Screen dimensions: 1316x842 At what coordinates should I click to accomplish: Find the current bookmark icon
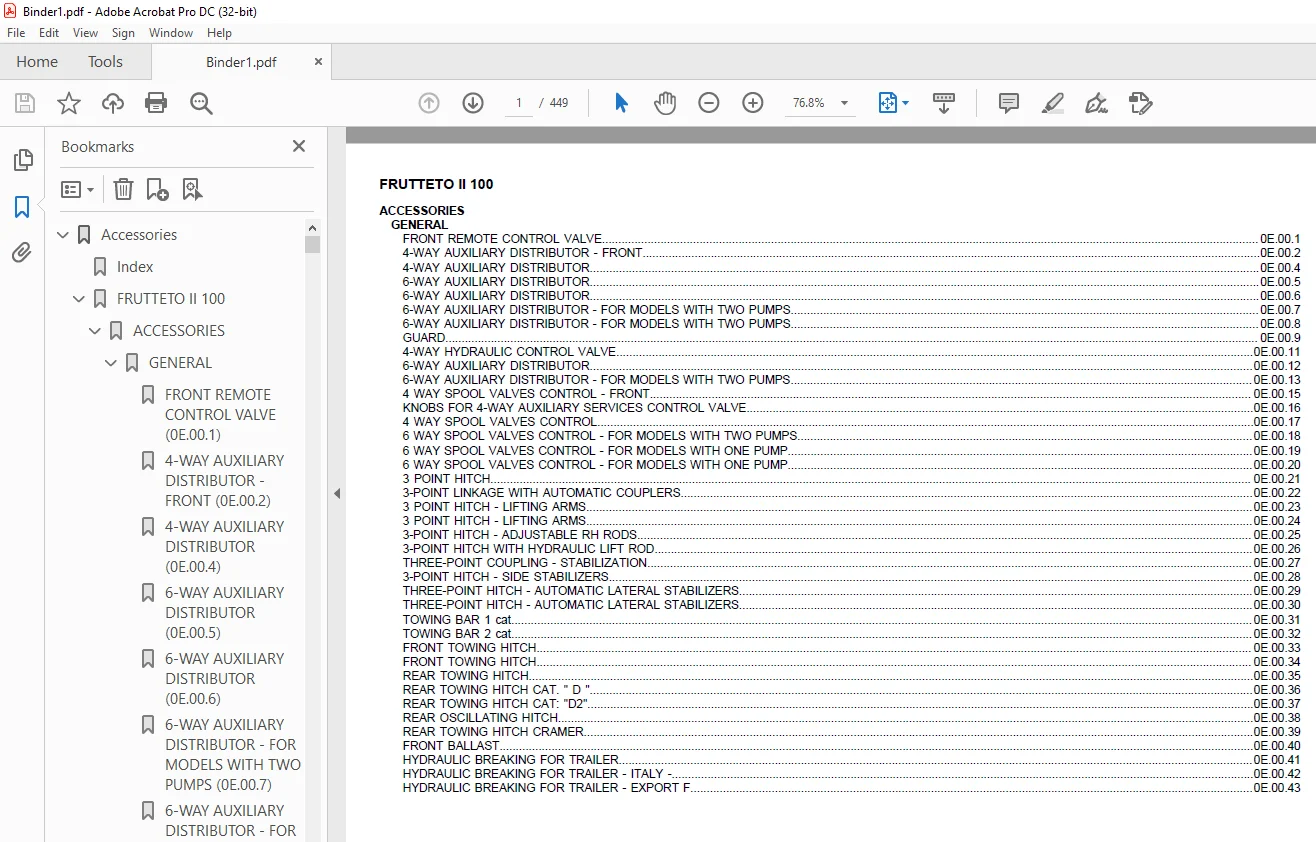[x=192, y=189]
